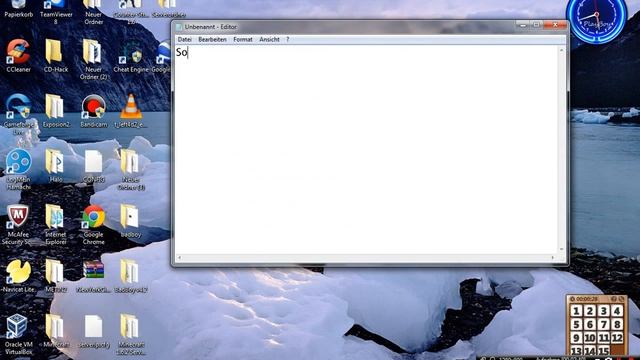Click tile 6 in the number puzzle
Viewport: 640px width, 360px height.
pos(590,324)
